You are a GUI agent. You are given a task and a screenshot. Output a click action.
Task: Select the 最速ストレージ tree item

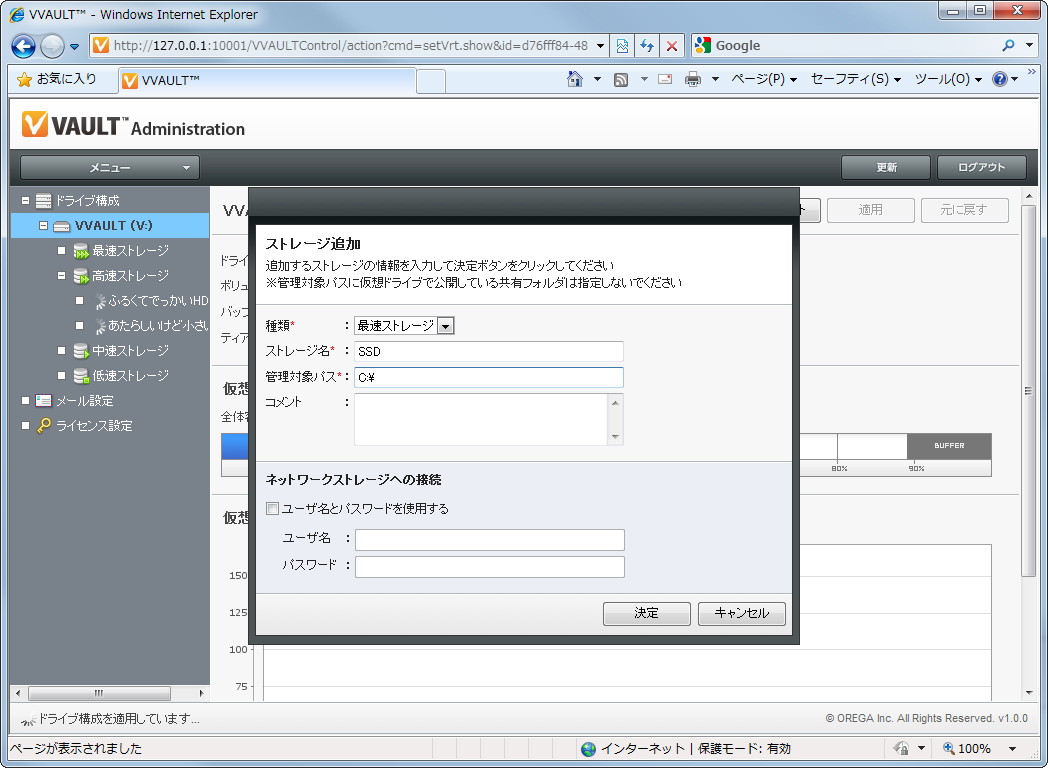(130, 251)
